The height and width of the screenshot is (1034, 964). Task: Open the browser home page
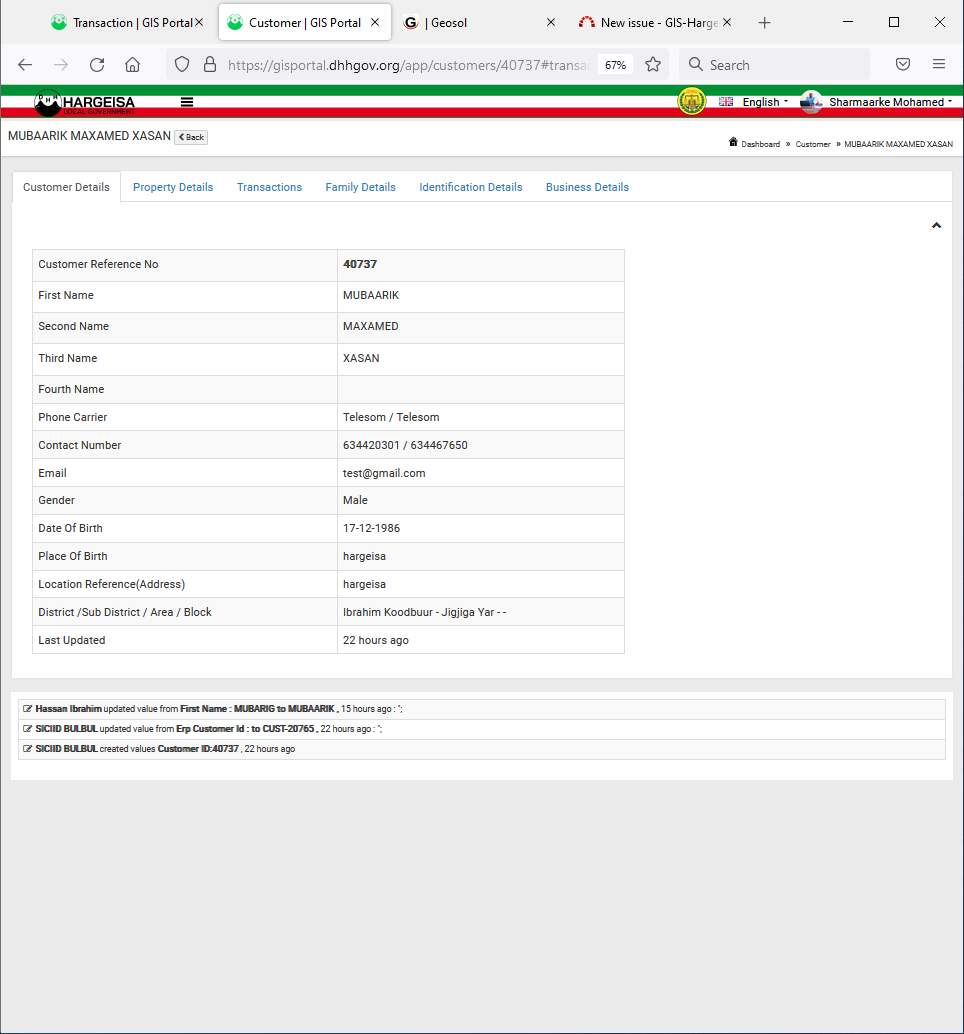coord(133,65)
